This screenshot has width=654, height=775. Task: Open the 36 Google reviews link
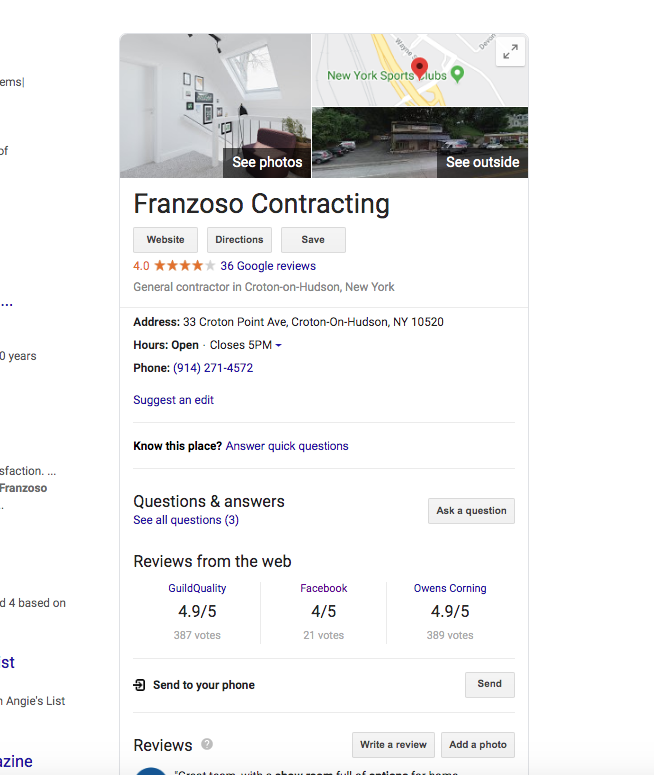tap(268, 266)
